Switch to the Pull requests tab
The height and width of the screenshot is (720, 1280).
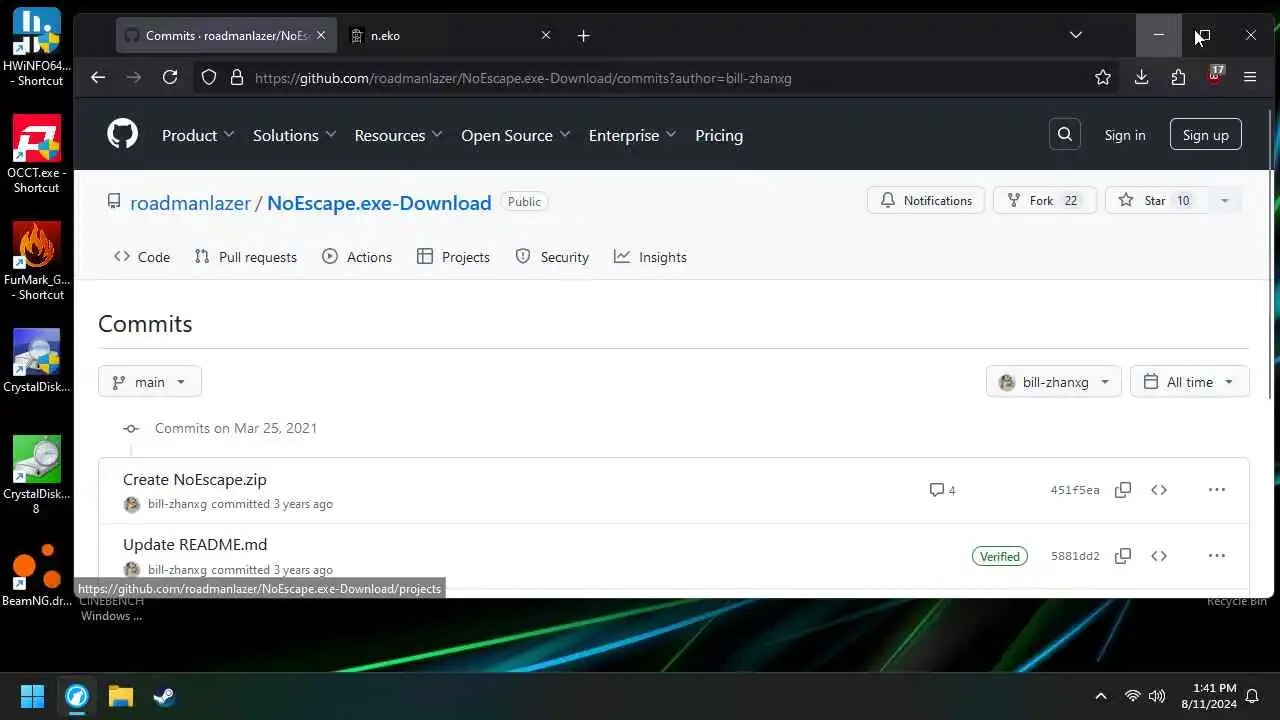click(x=246, y=257)
